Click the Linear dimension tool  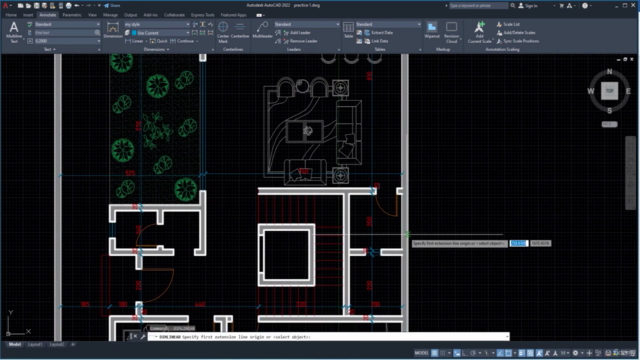pyautogui.click(x=134, y=41)
